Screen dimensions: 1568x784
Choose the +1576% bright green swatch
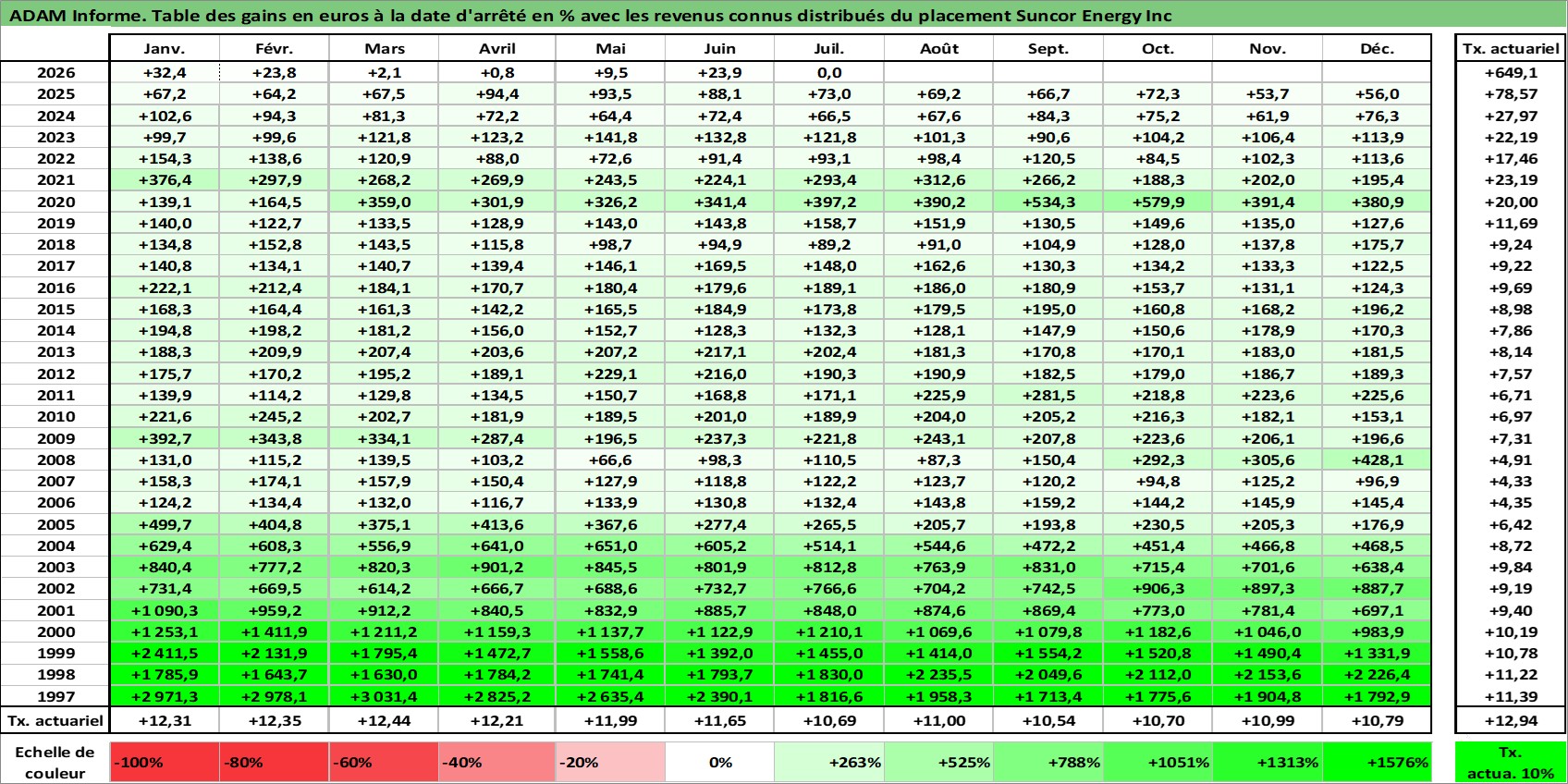(1377, 763)
